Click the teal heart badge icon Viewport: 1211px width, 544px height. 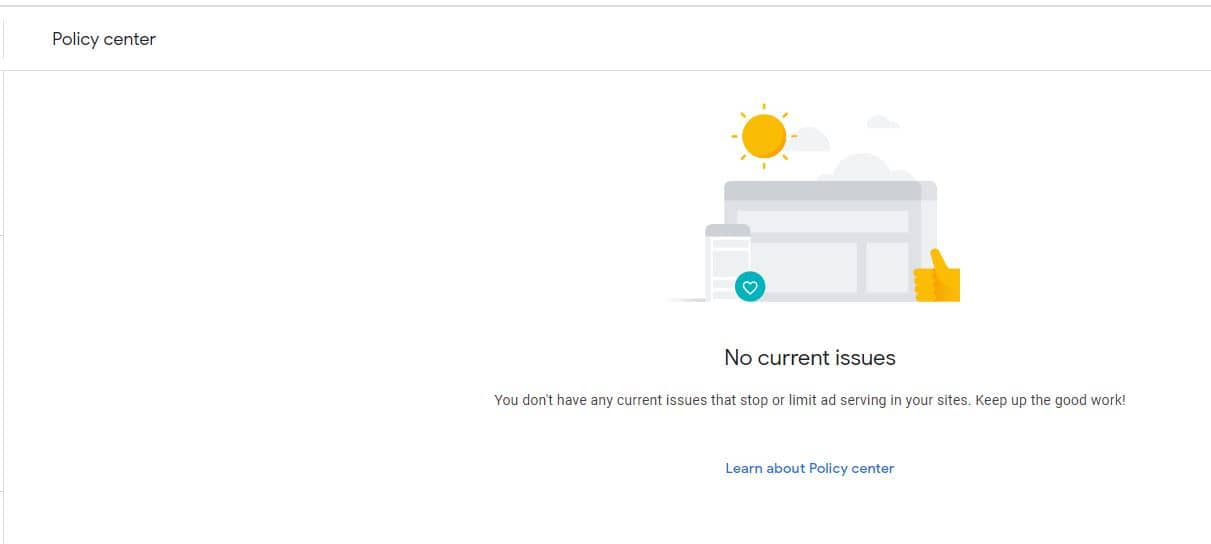(750, 287)
